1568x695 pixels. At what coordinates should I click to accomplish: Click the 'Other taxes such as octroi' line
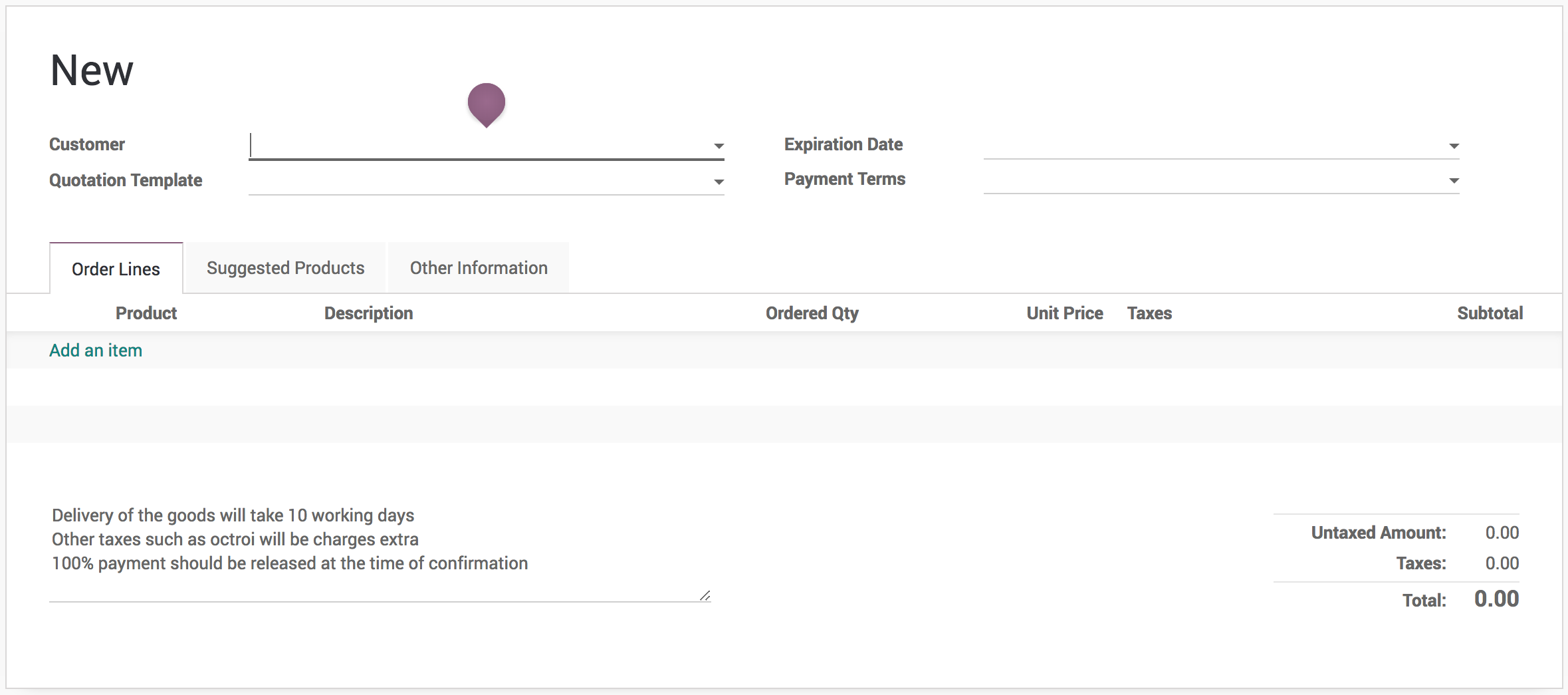point(235,539)
